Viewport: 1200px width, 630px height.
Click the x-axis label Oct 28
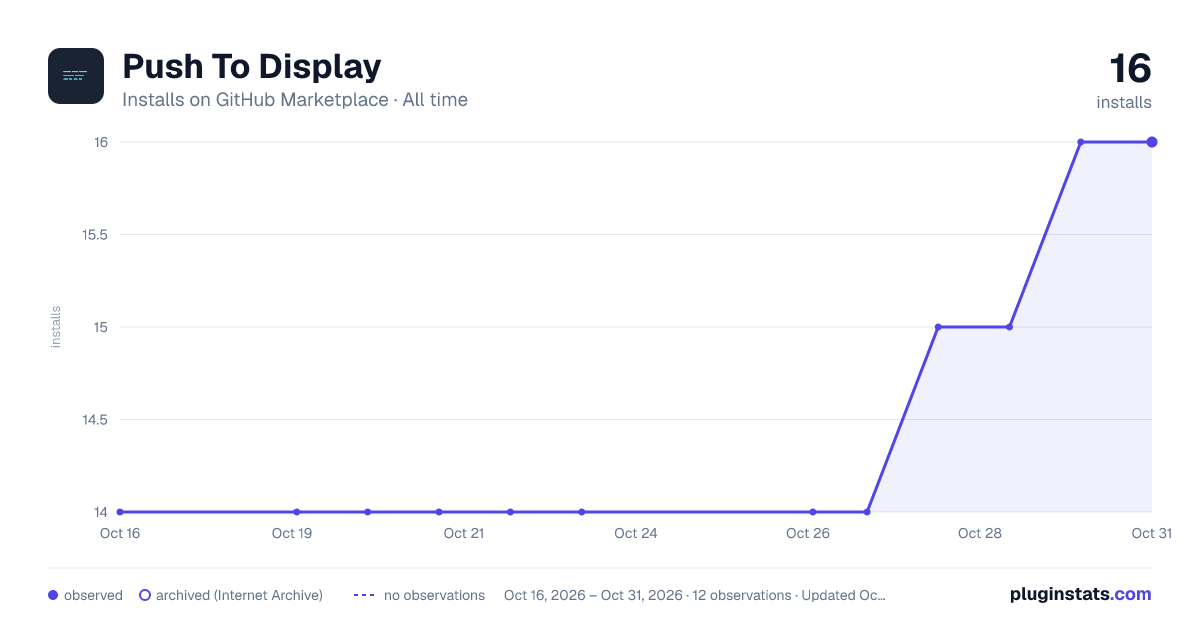click(x=980, y=533)
